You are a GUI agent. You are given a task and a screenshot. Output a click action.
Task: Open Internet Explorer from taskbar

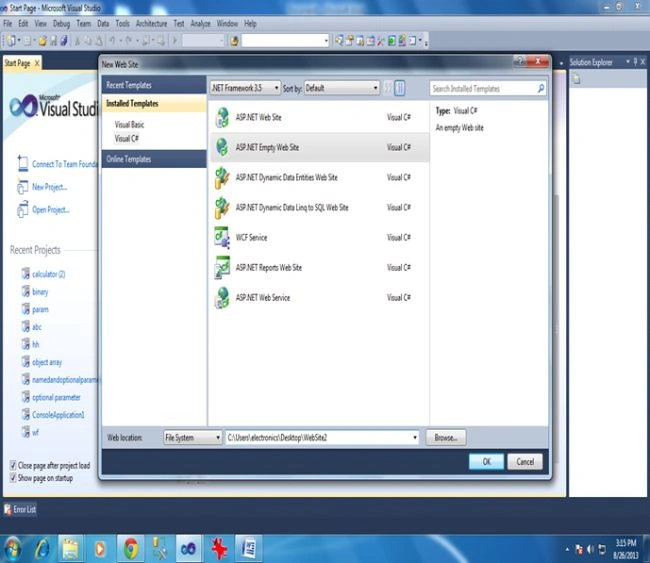pos(42,548)
